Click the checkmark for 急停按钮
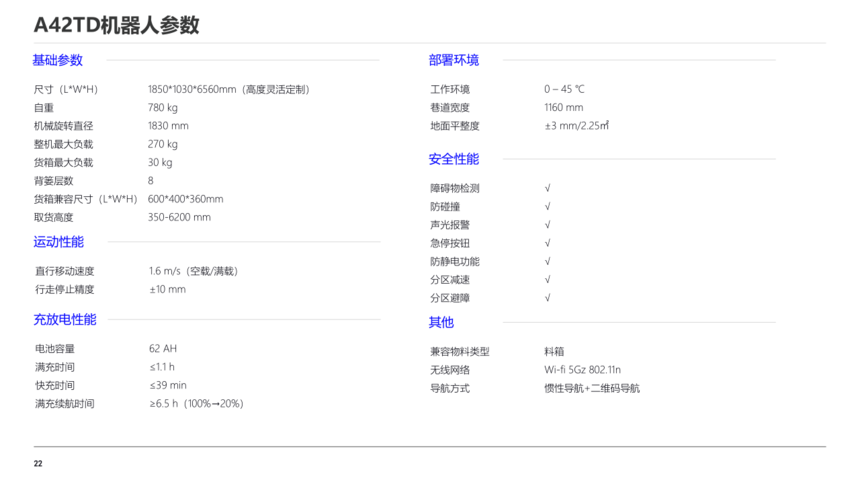 click(547, 243)
